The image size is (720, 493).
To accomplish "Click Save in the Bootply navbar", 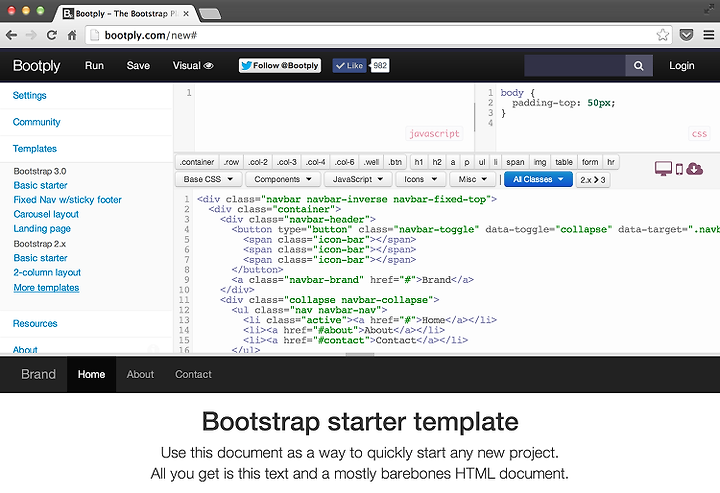I will (x=138, y=66).
